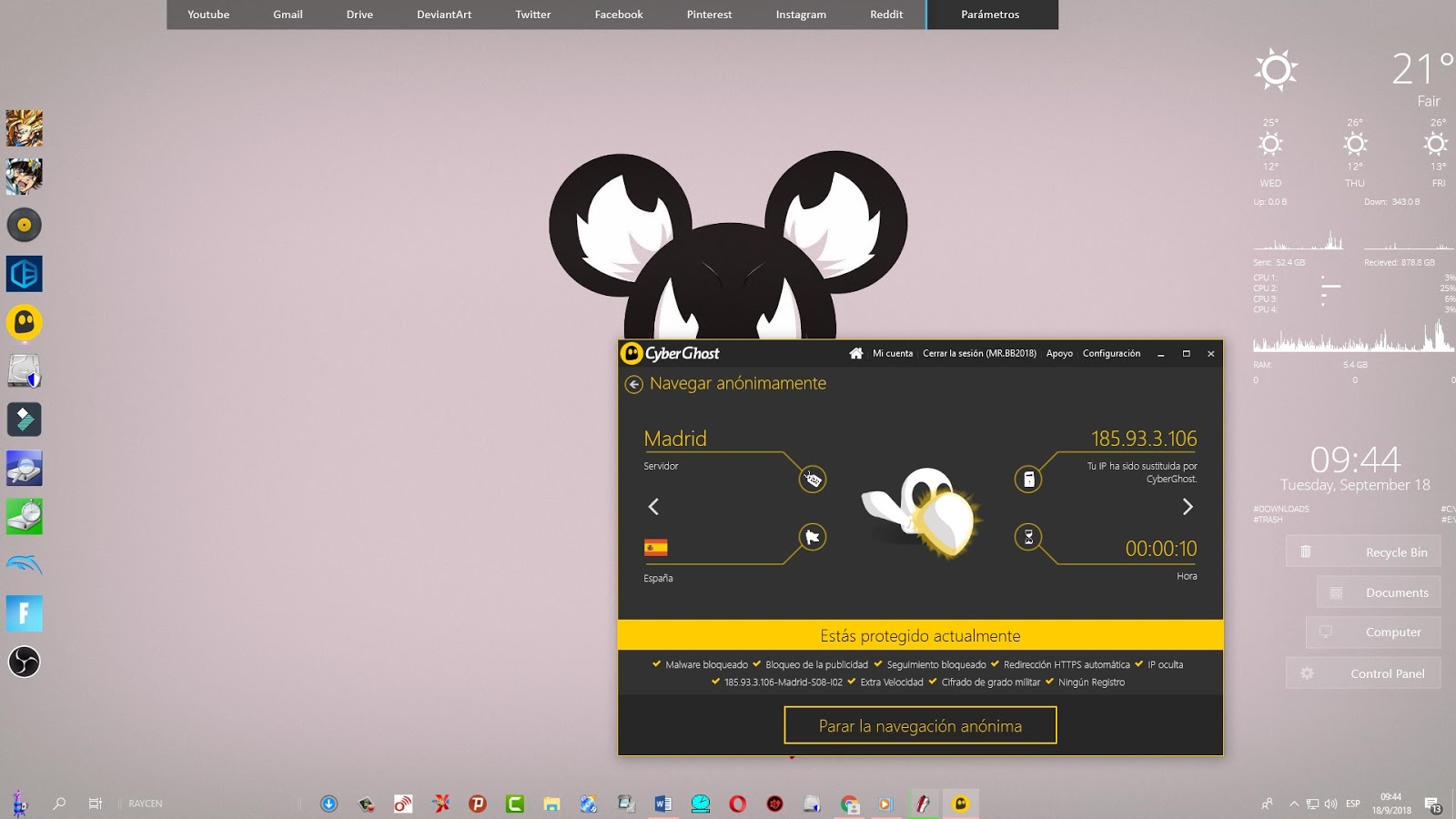The width and height of the screenshot is (1456, 819).
Task: Click the IP device icon near 185.93.3.106
Action: (x=1028, y=479)
